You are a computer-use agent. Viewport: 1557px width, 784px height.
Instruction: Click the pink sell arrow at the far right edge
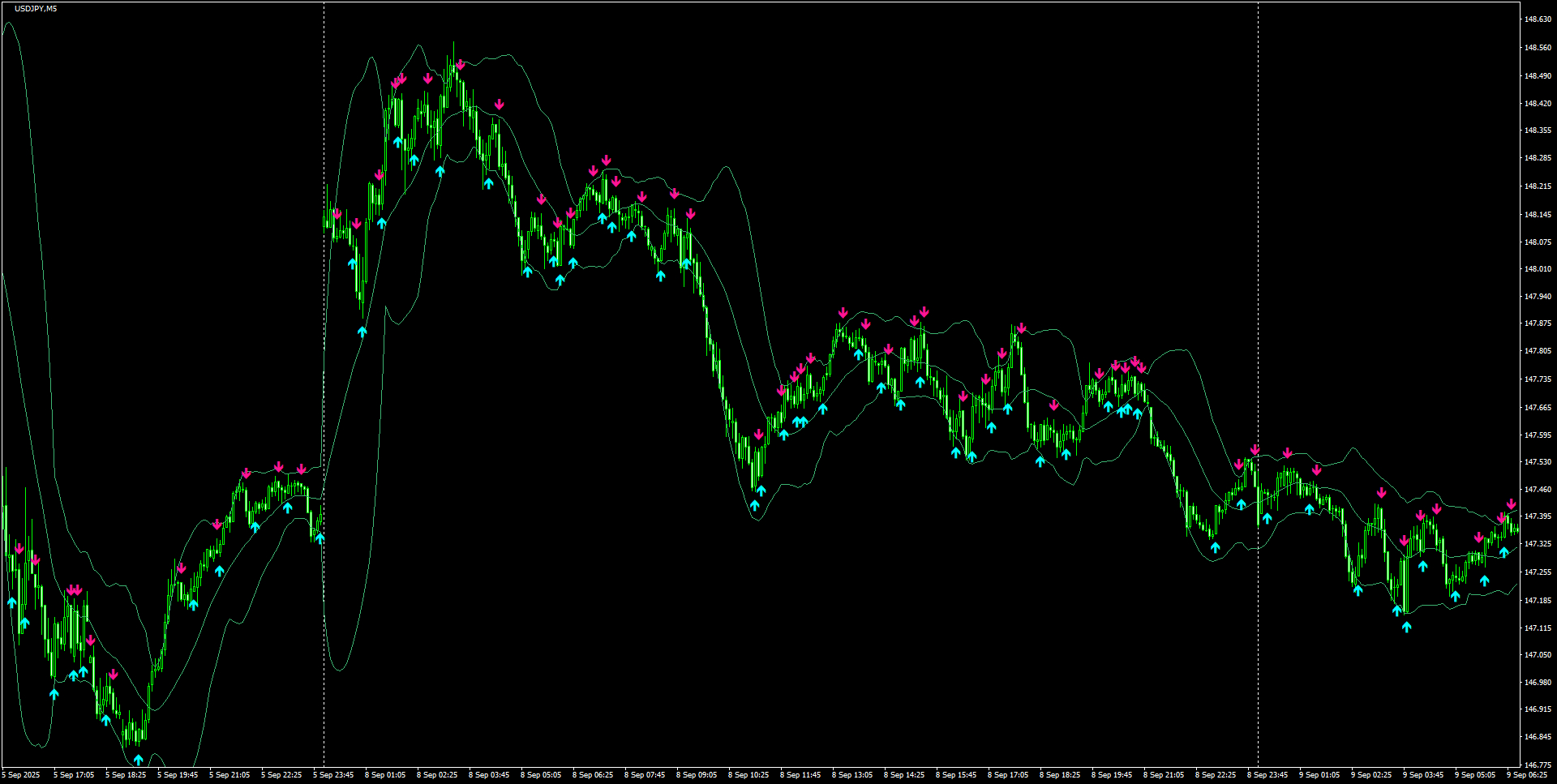(1512, 505)
